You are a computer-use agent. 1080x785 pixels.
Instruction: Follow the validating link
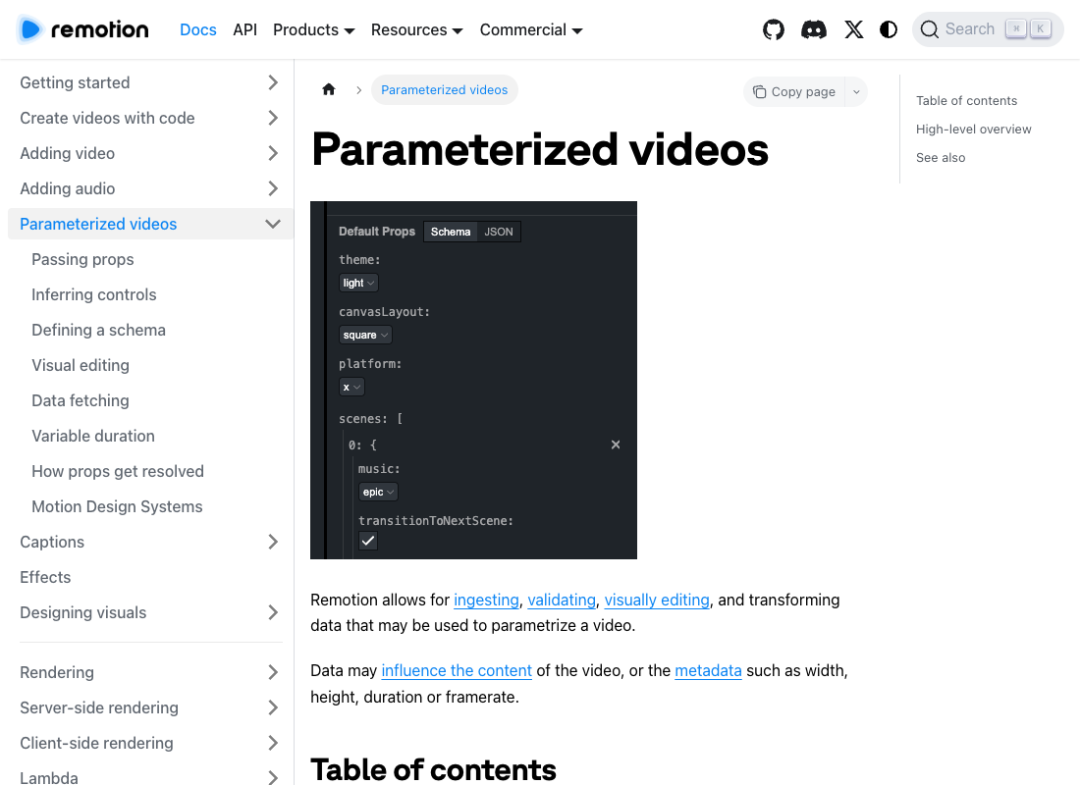[x=561, y=600]
